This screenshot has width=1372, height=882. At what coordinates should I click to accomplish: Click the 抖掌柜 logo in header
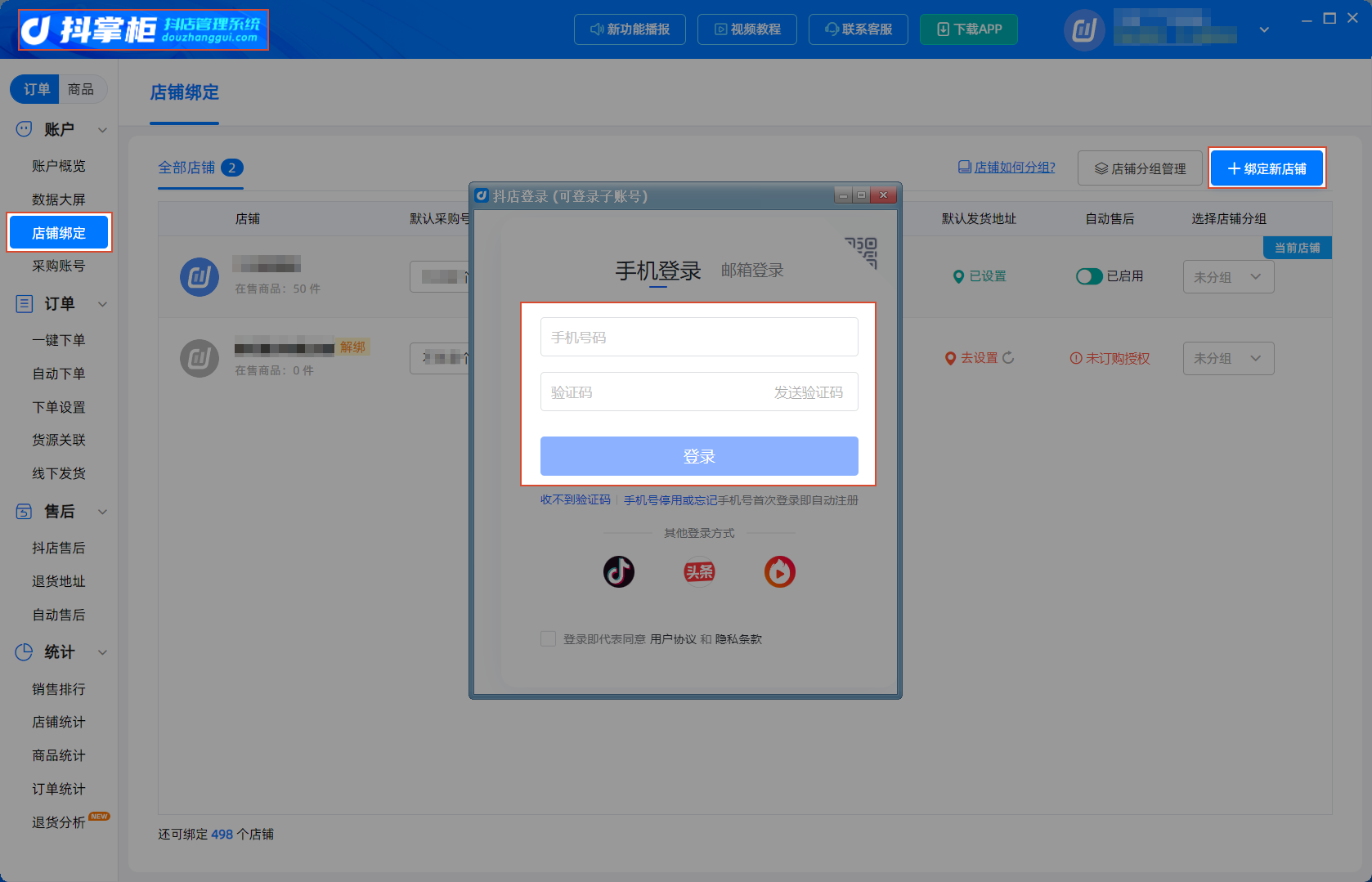(143, 30)
